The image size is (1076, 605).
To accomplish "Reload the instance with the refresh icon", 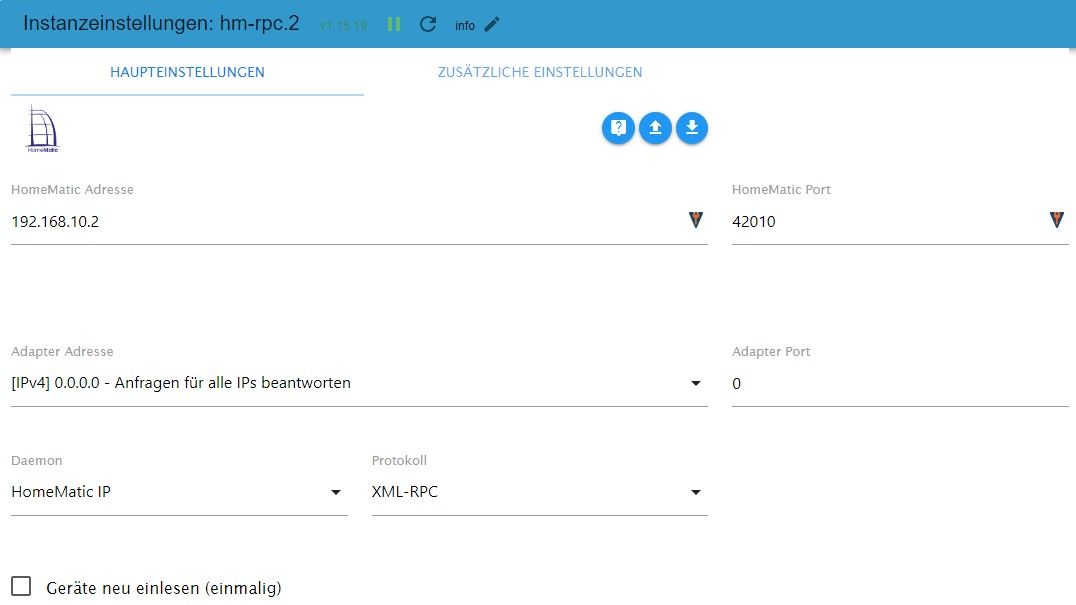I will coord(428,25).
